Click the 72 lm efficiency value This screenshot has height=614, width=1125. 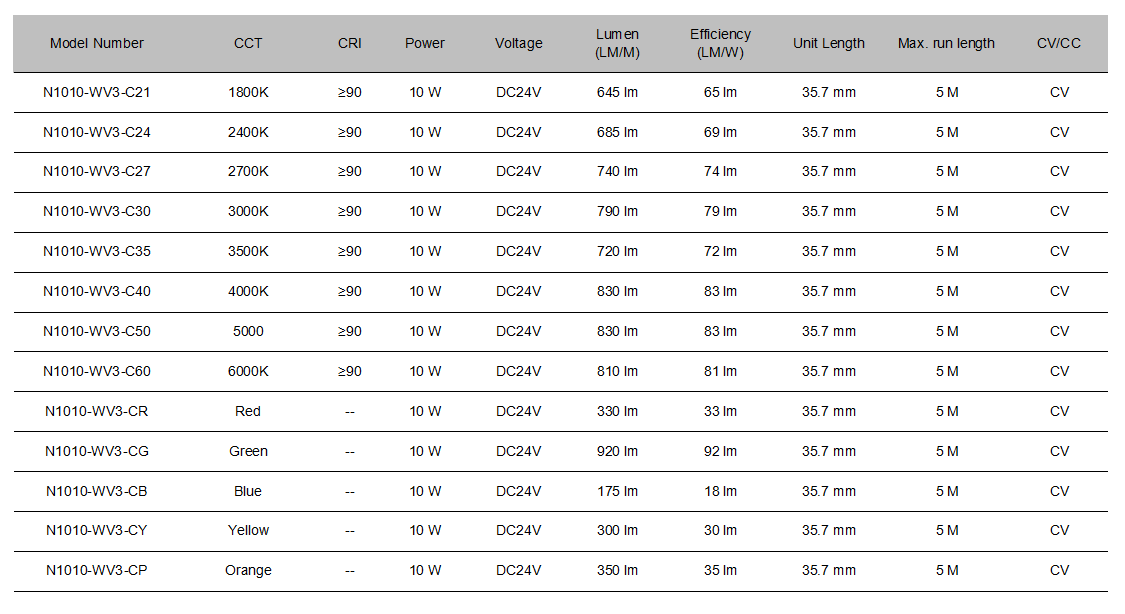pos(720,252)
